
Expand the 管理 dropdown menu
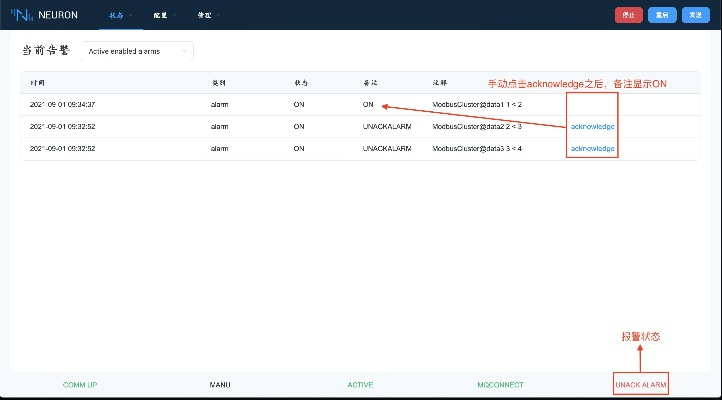206,15
